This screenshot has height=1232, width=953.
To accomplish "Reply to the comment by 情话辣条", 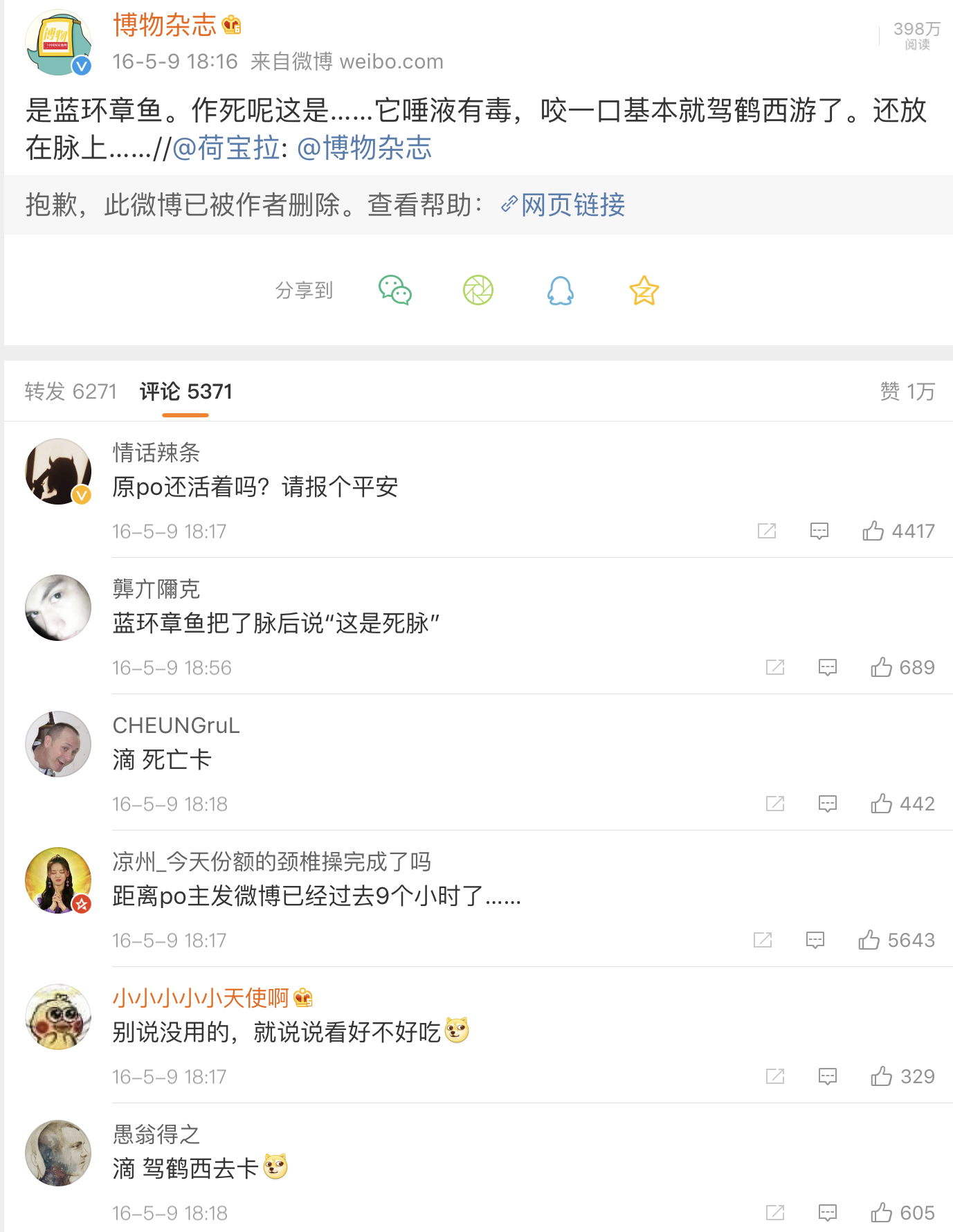I will click(819, 531).
